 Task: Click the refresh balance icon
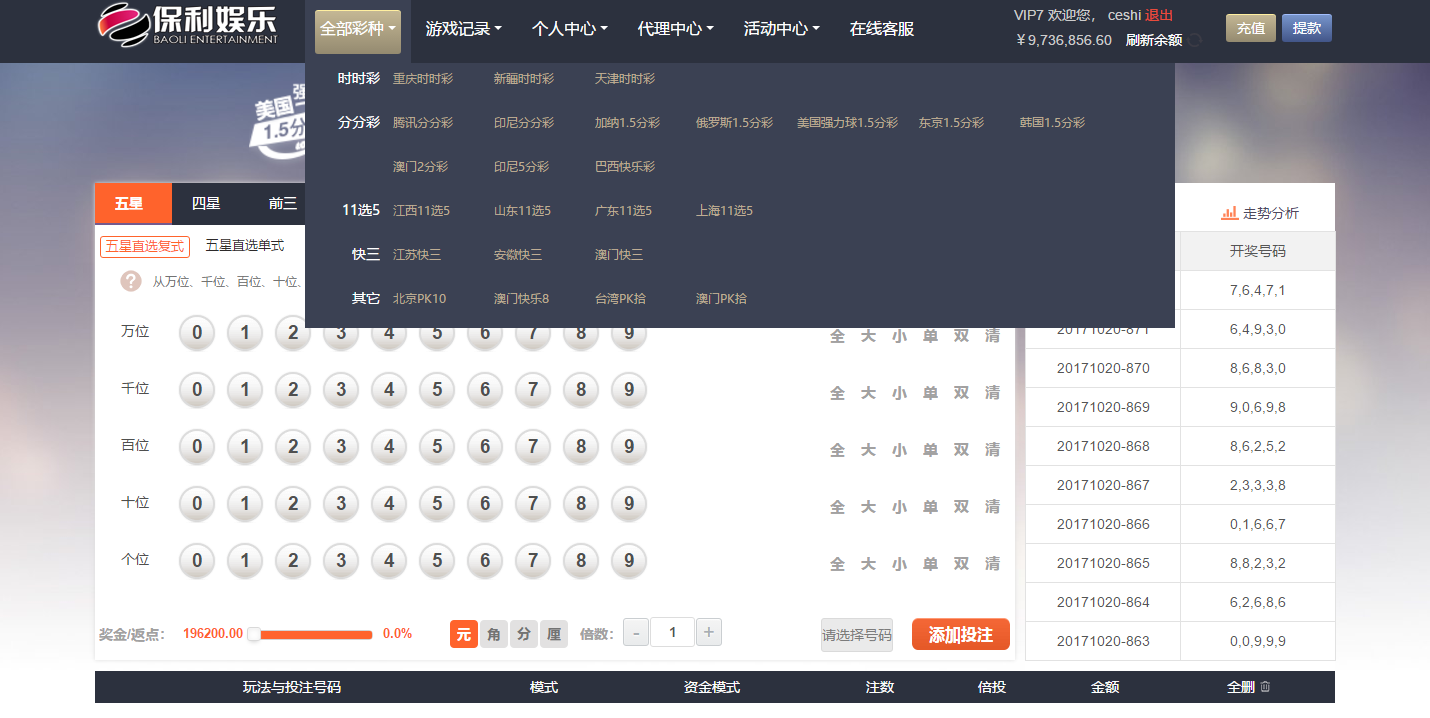pyautogui.click(x=1195, y=41)
